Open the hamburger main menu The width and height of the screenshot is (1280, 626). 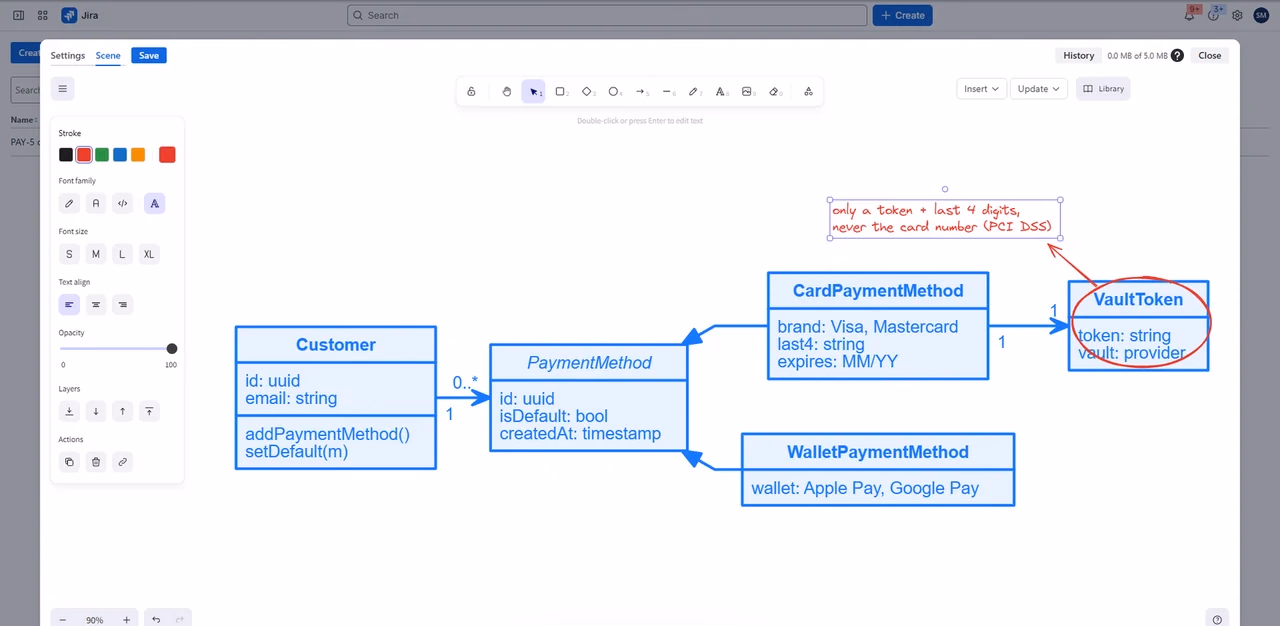(62, 89)
